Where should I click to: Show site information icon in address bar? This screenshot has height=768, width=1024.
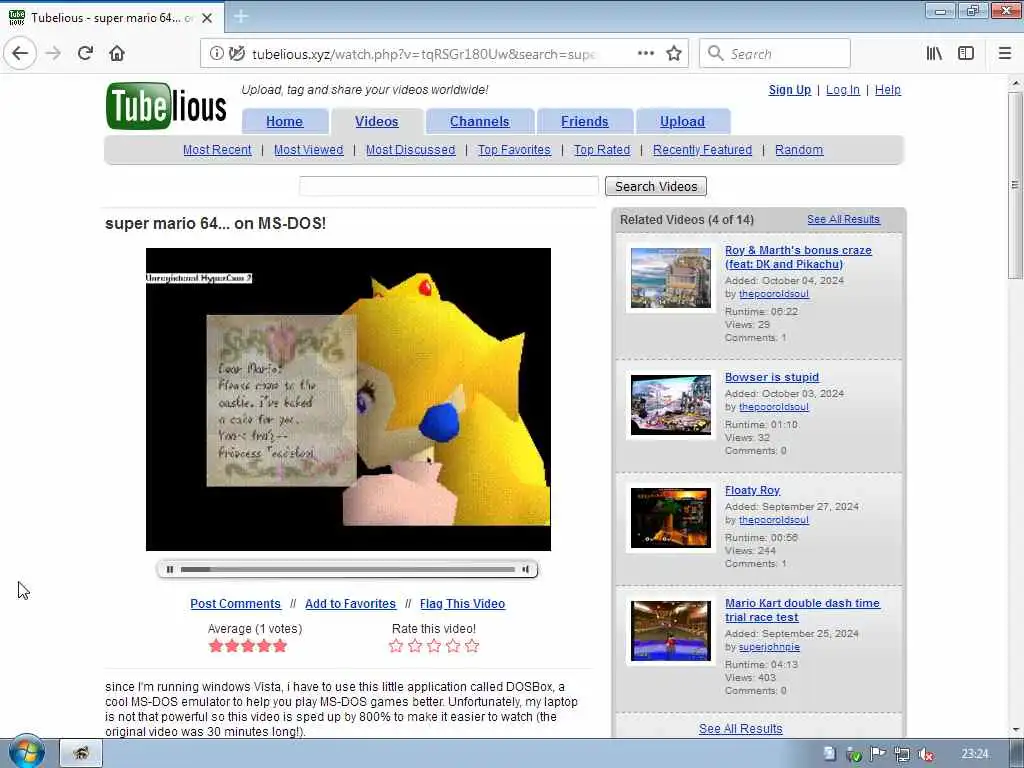[216, 54]
